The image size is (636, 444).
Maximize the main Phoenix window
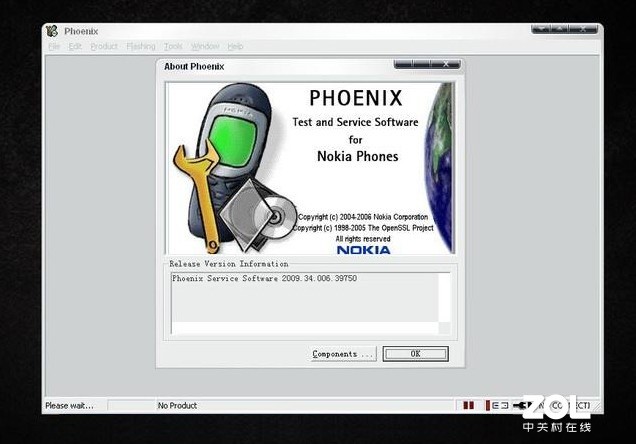point(560,29)
